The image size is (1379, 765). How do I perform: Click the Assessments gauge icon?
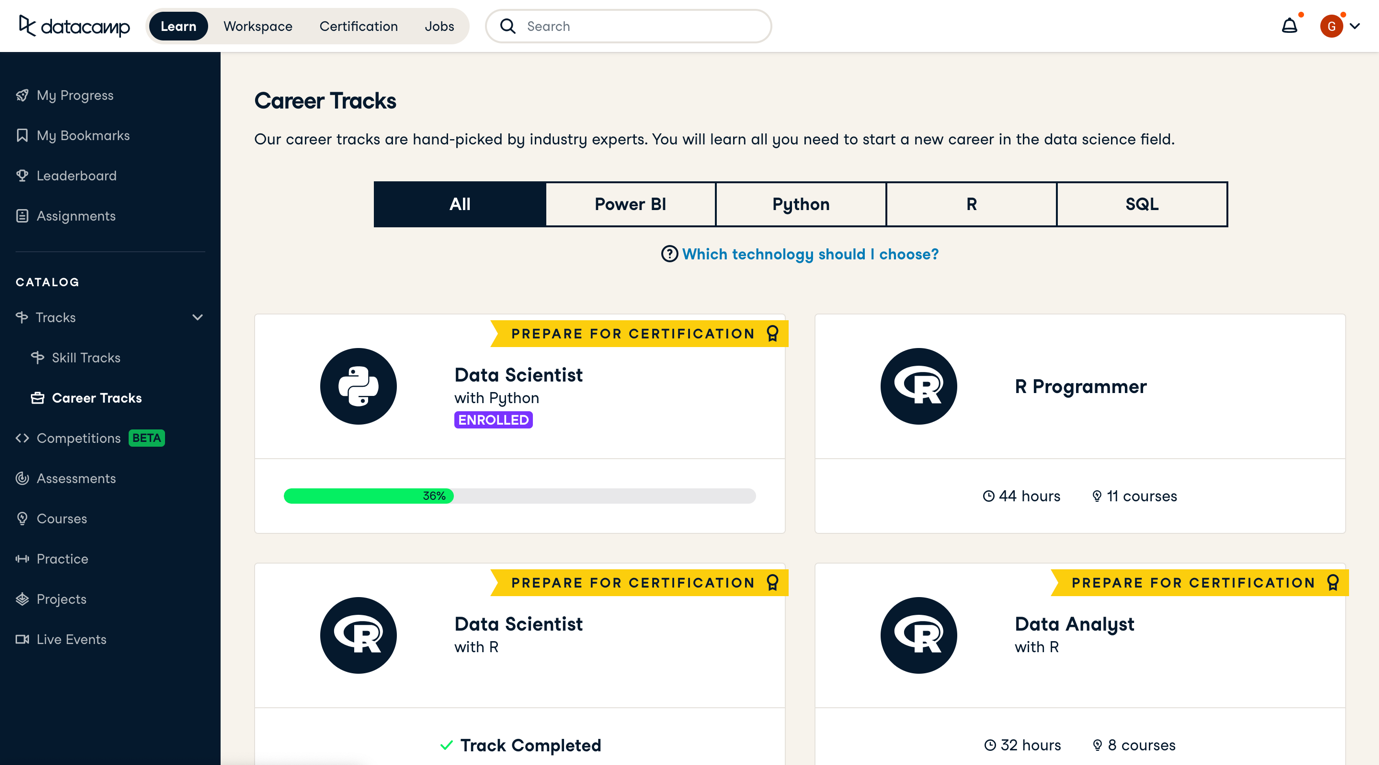22,478
